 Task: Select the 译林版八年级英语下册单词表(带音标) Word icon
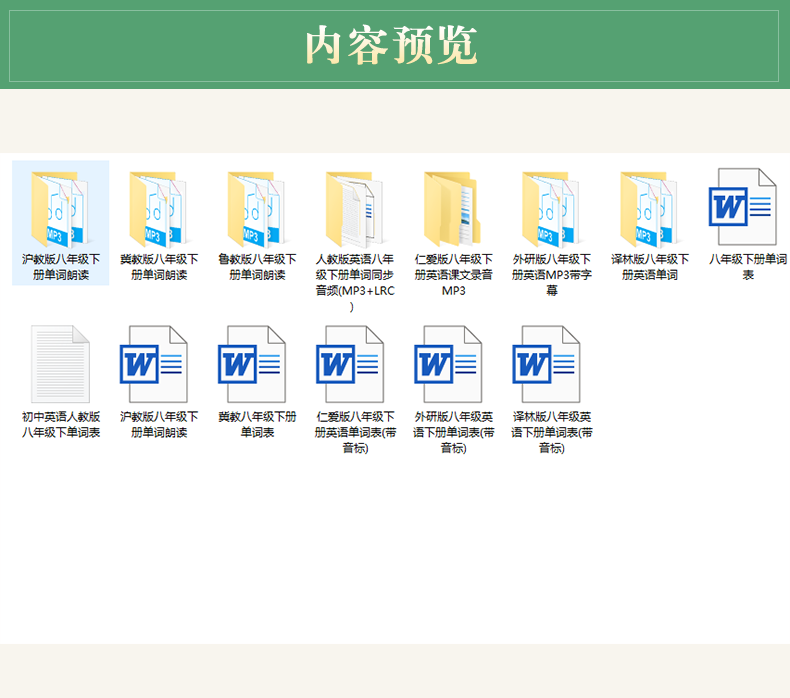pyautogui.click(x=547, y=364)
